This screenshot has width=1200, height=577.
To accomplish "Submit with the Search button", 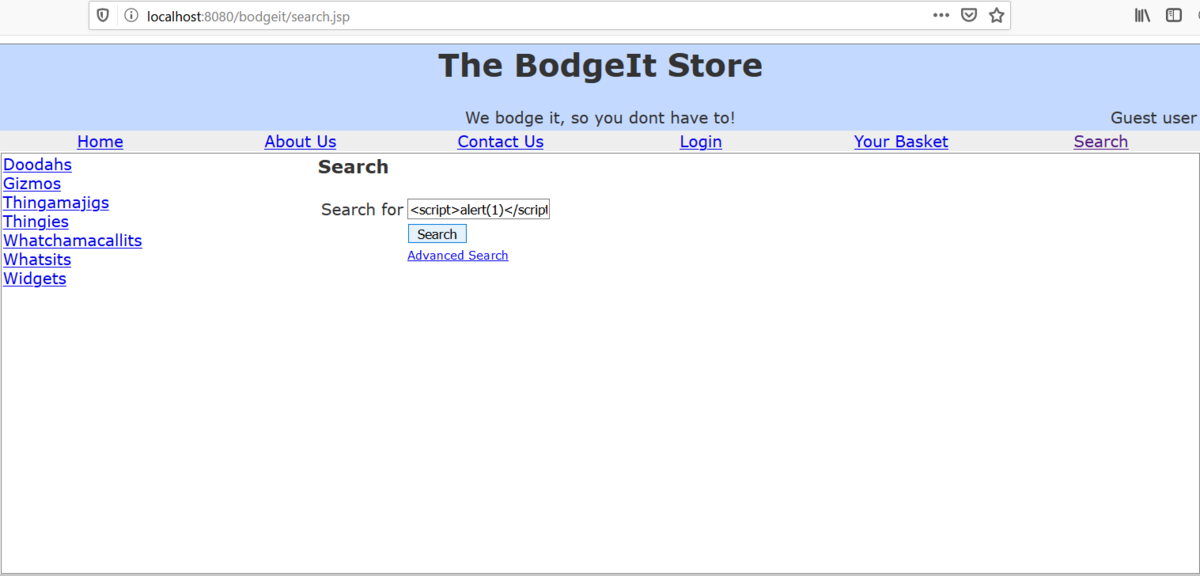I will 437,234.
